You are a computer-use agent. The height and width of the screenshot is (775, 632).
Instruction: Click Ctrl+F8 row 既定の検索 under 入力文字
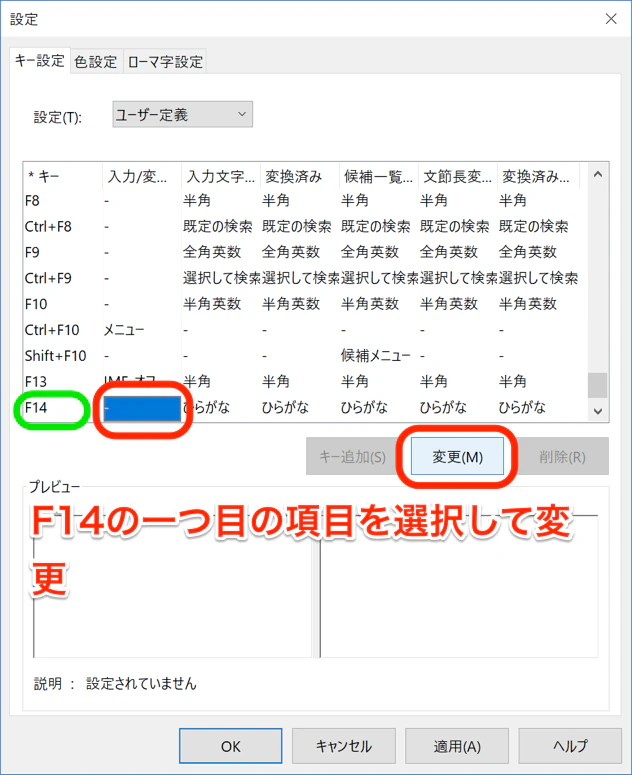217,226
